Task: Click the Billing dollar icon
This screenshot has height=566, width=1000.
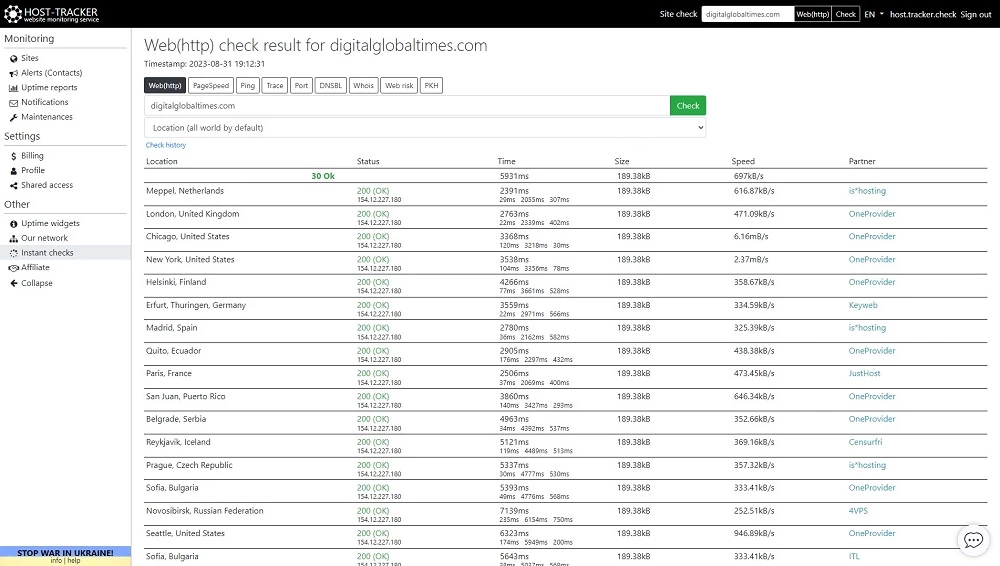Action: [x=13, y=156]
